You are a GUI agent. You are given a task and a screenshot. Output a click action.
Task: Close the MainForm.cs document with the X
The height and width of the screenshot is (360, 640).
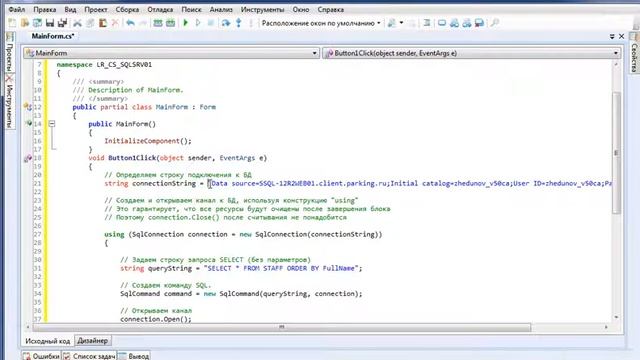622,37
